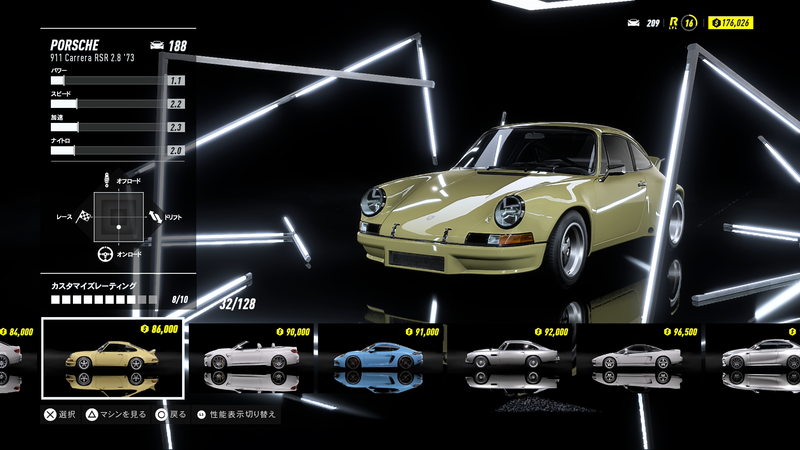The image size is (800, 450).
Task: Click the 選択 button label
Action: click(67, 415)
